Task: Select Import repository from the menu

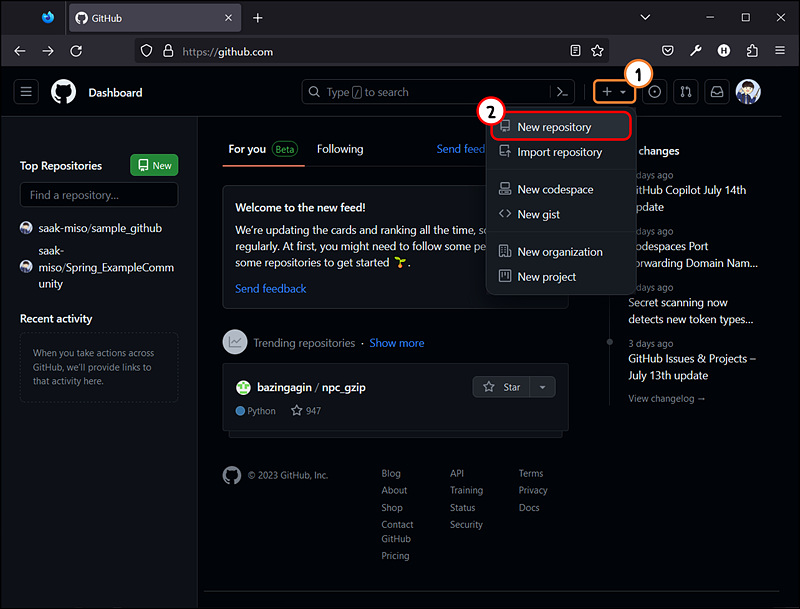Action: [561, 152]
